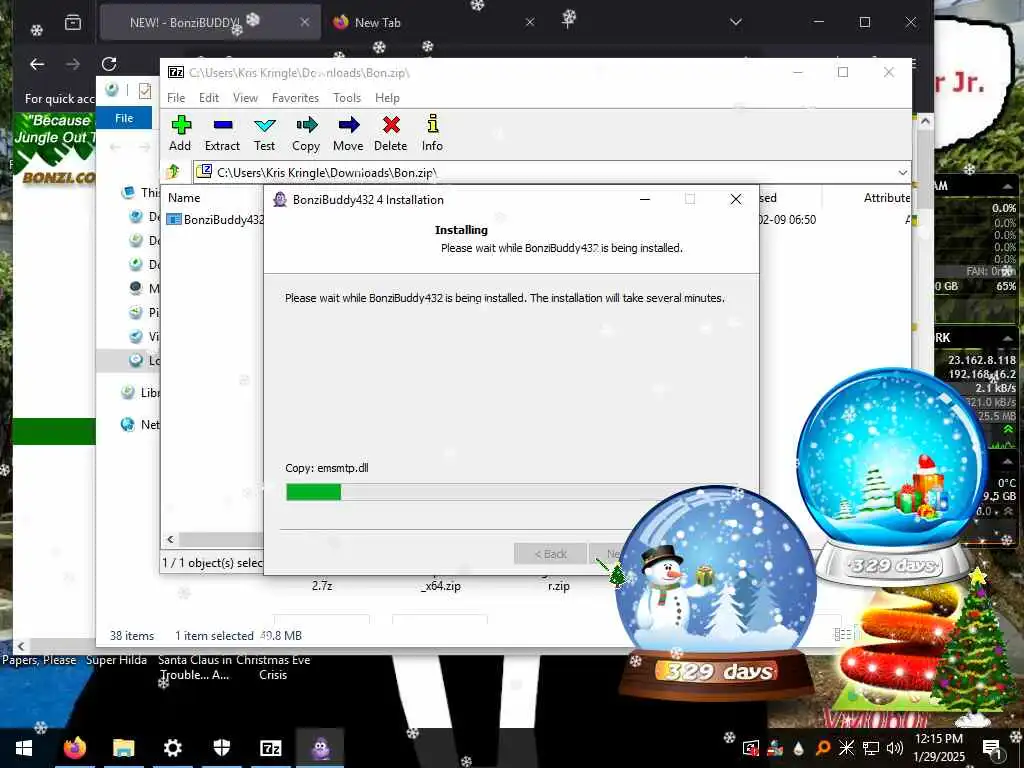1024x768 pixels.
Task: Open the volume control in system tray
Action: click(x=895, y=747)
